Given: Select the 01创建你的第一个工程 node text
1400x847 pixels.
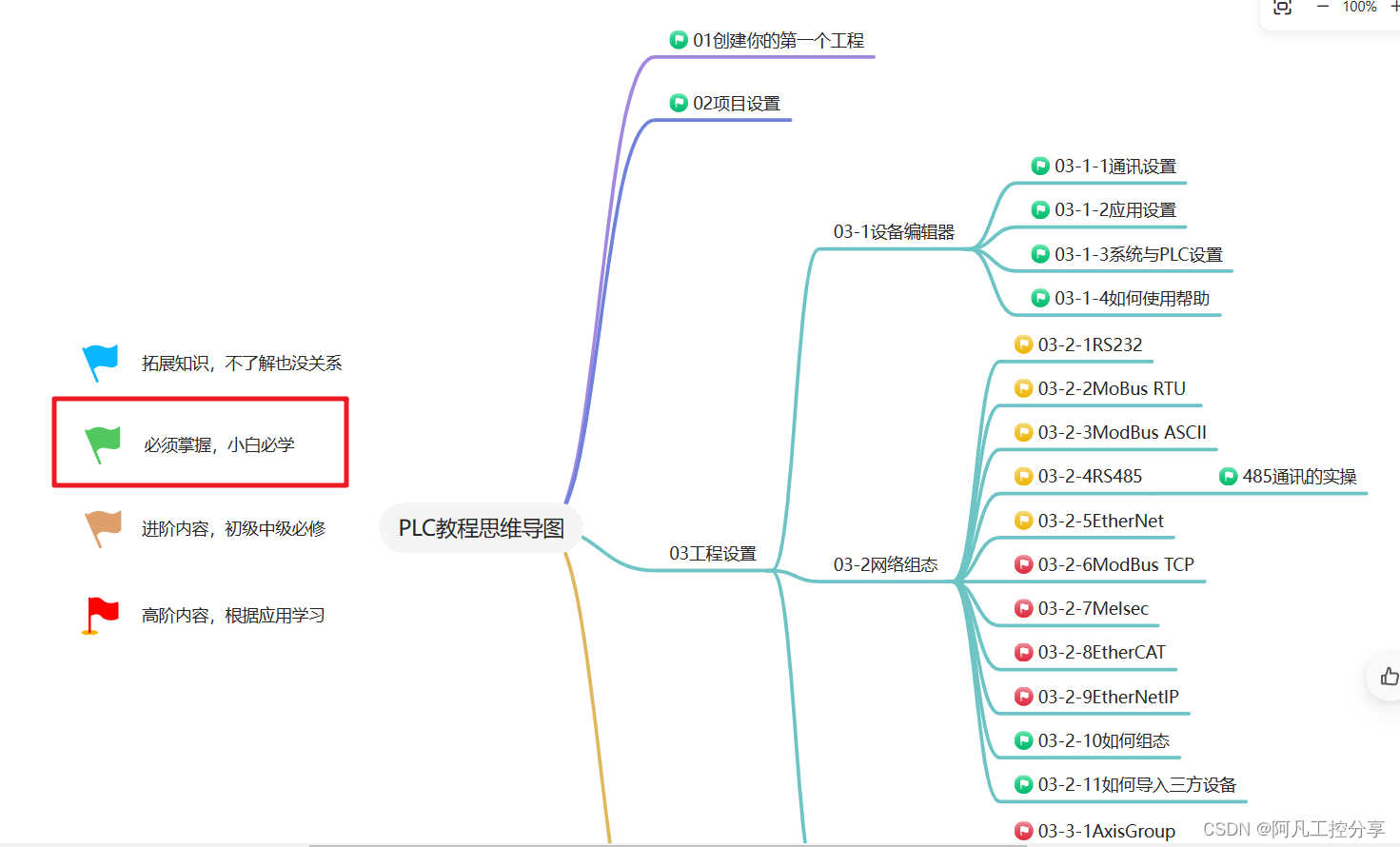Looking at the screenshot, I should point(779,40).
